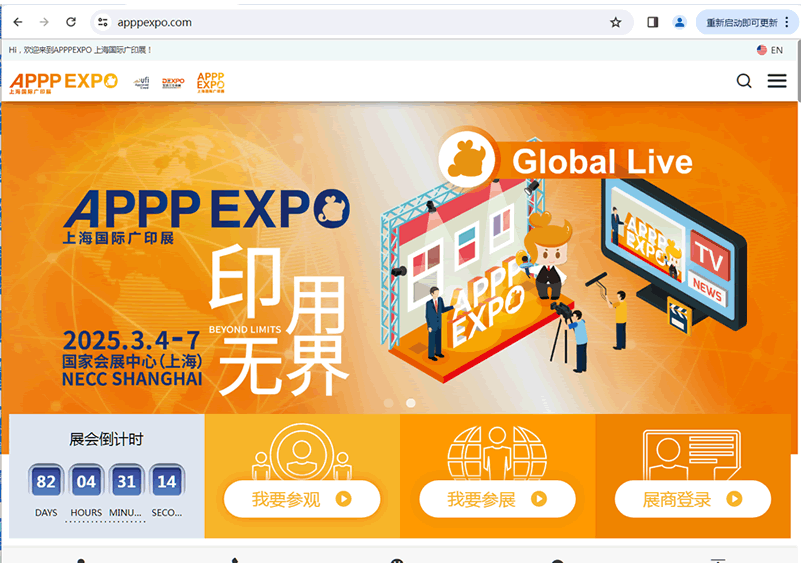Click the 我要参展 exhibit button
This screenshot has width=801, height=563.
click(x=498, y=499)
